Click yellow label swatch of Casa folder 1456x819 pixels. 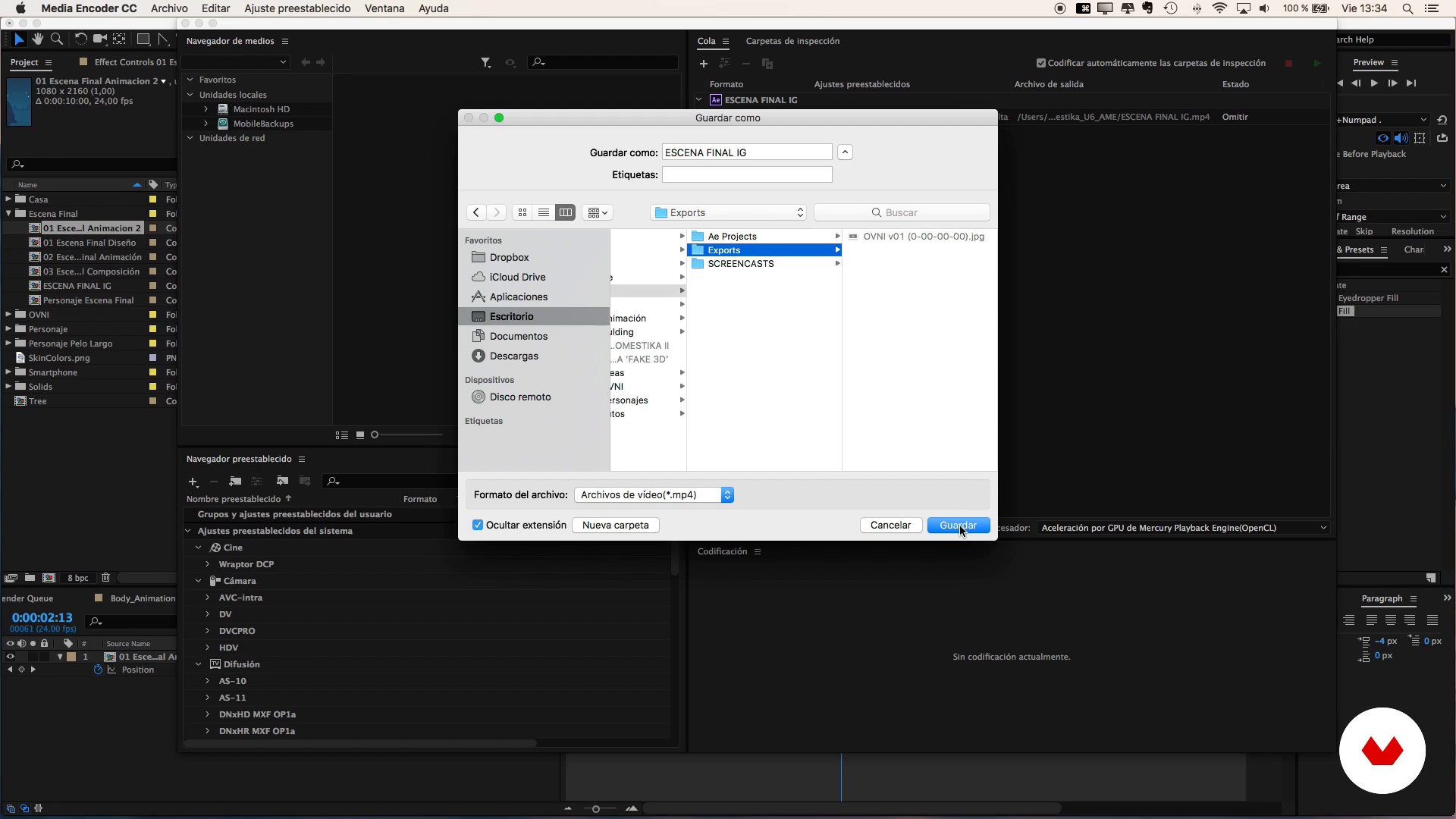click(152, 199)
